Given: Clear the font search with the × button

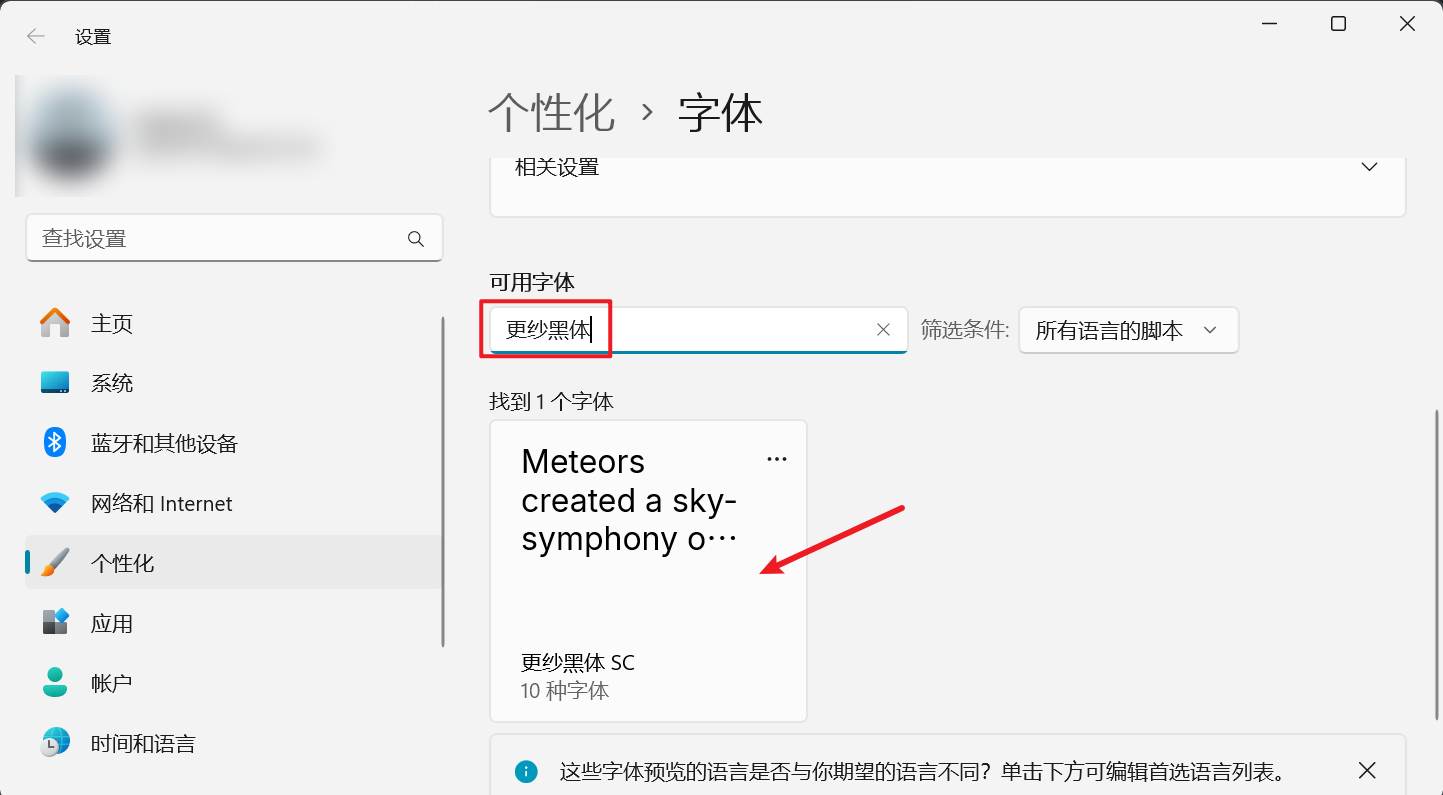Looking at the screenshot, I should (x=883, y=329).
